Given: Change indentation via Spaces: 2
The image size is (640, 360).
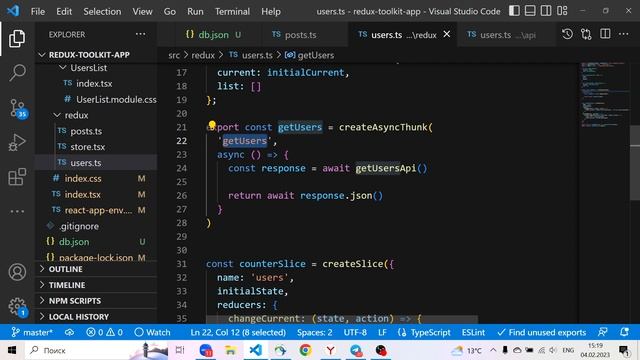Looking at the screenshot, I should coord(315,332).
